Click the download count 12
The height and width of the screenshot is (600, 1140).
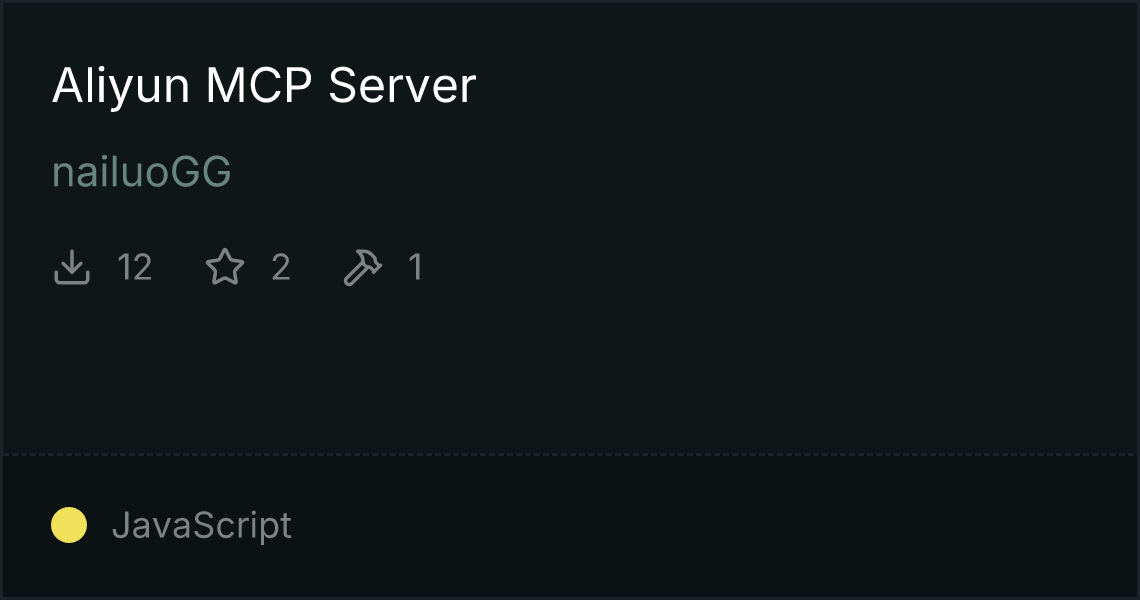(135, 268)
